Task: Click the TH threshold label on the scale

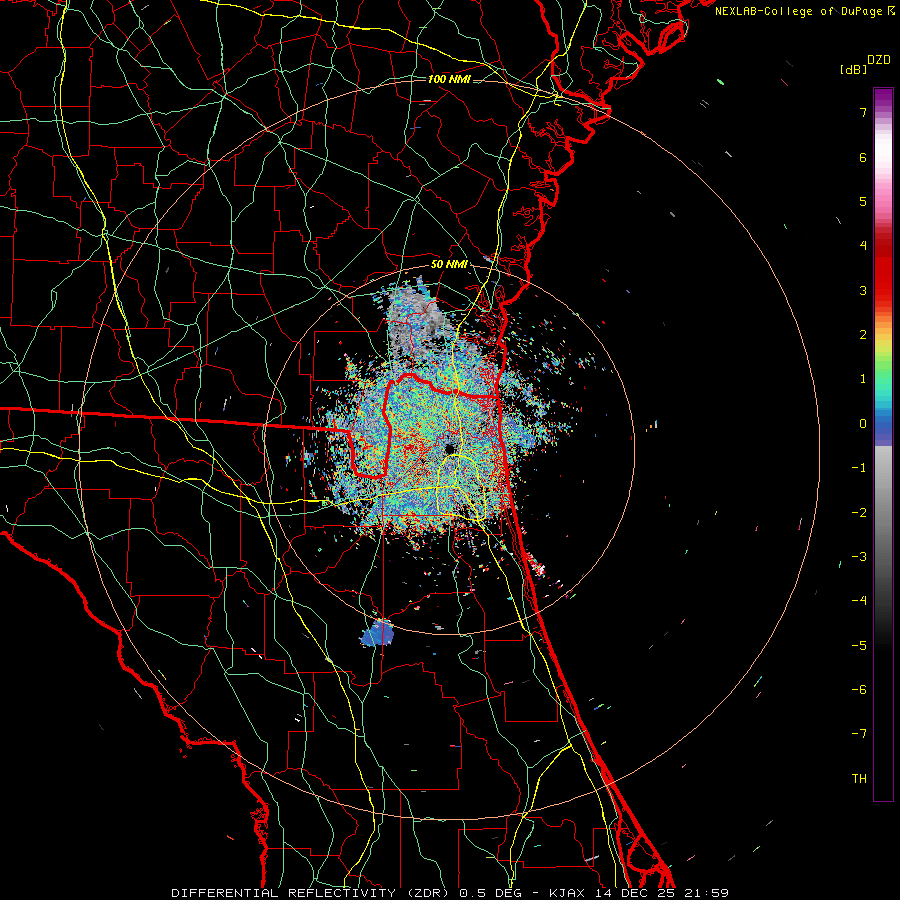Action: point(859,779)
